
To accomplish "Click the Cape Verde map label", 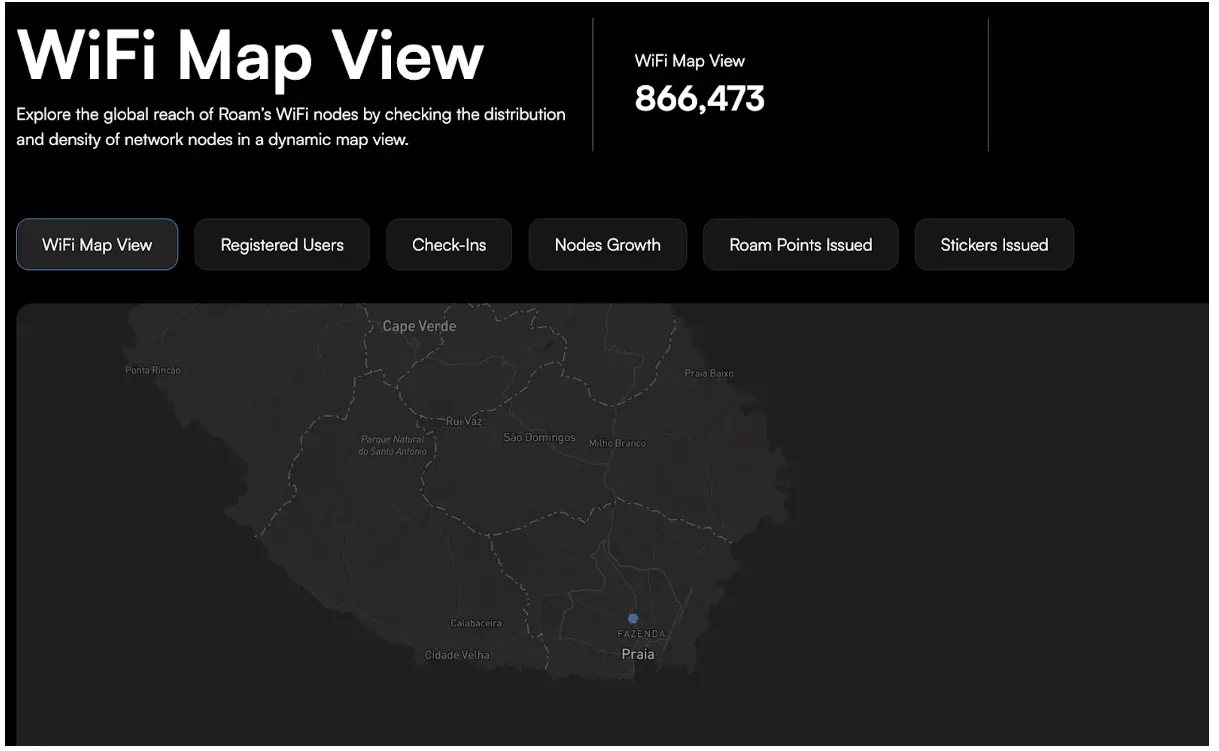I will point(419,326).
